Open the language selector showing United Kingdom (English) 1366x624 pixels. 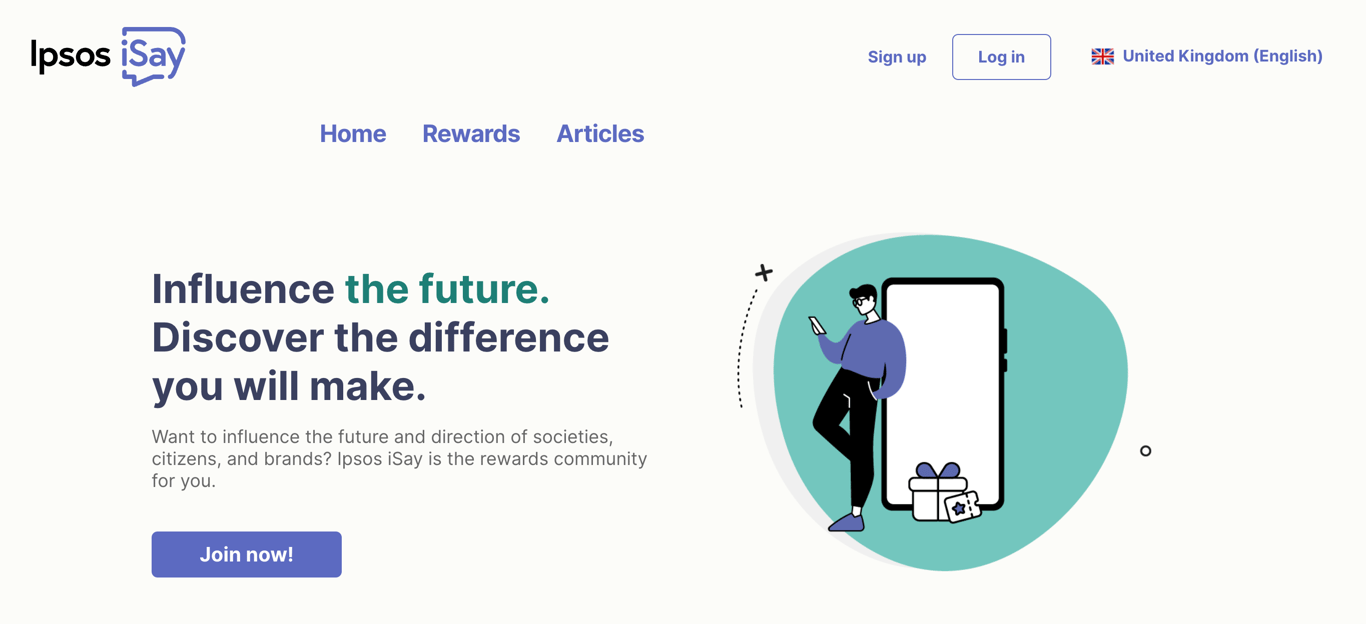tap(1206, 56)
